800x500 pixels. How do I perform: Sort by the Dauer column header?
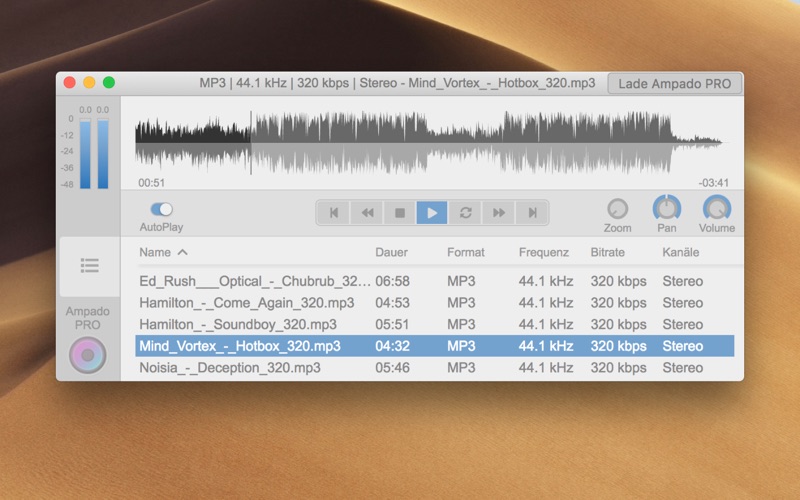(x=392, y=252)
